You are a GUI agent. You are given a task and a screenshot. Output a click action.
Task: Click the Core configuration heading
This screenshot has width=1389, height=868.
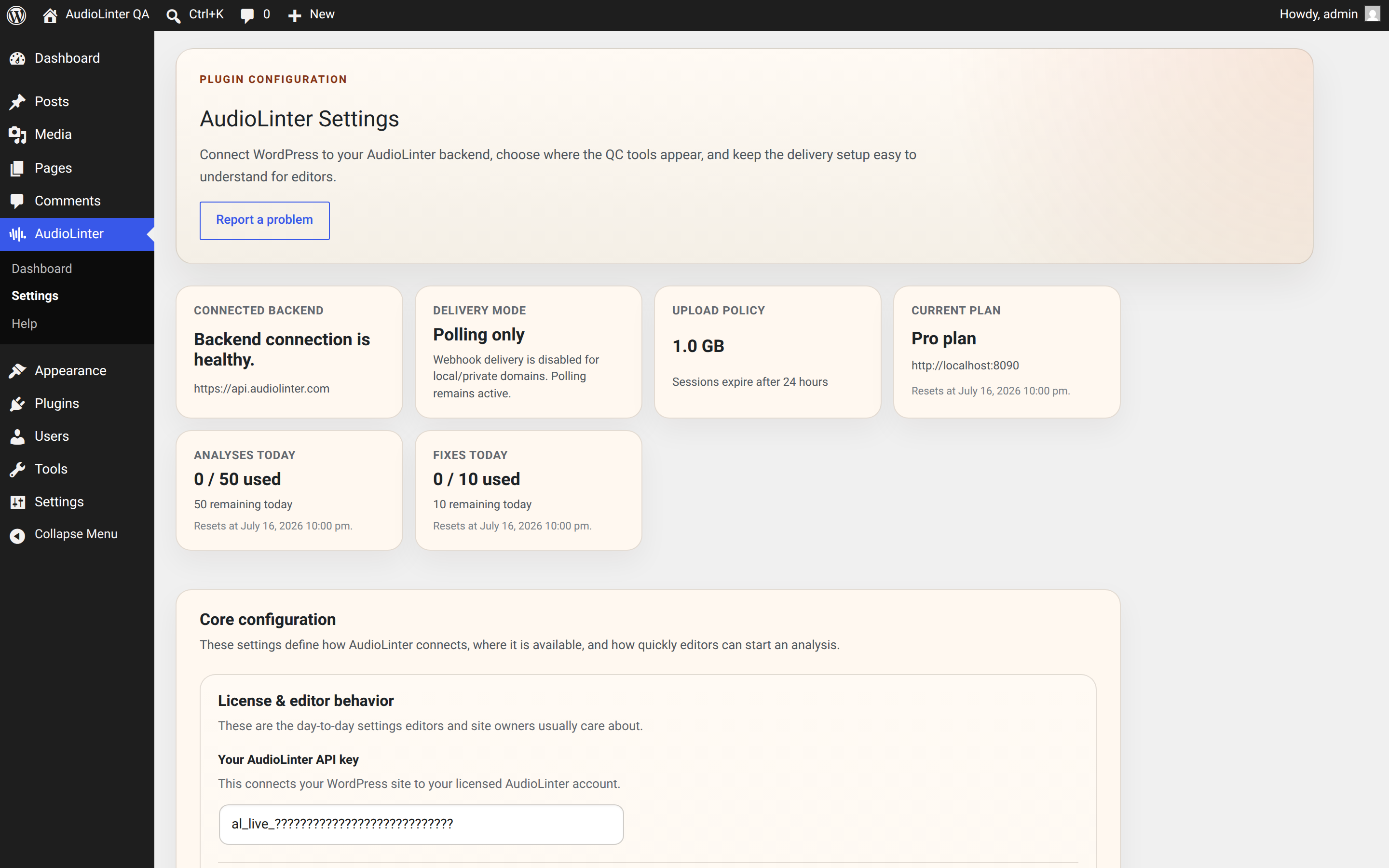click(268, 620)
